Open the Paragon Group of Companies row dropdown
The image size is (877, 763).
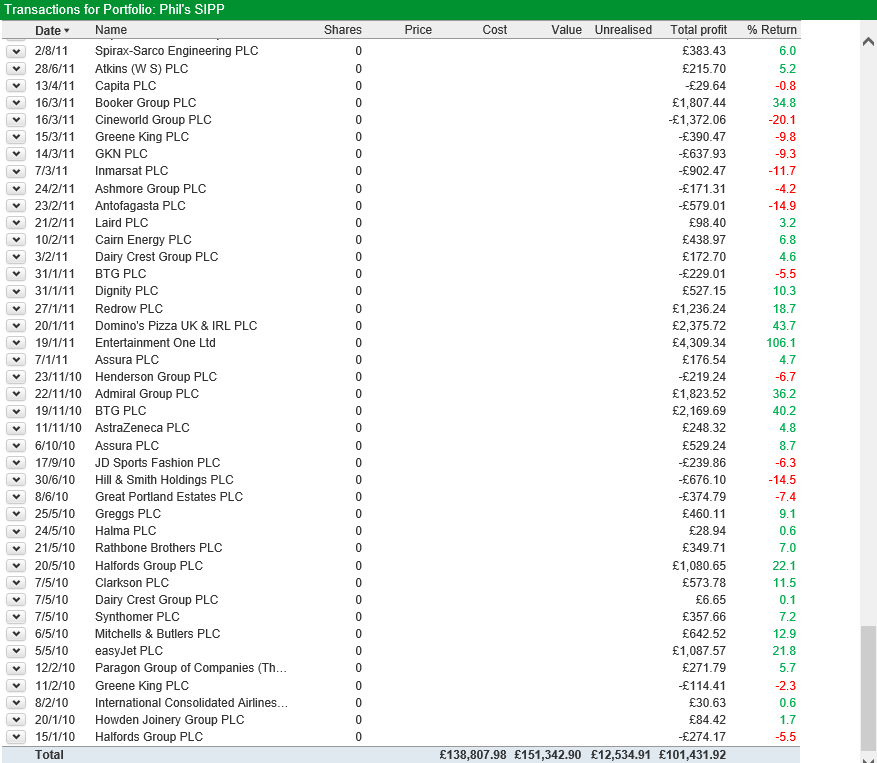point(16,668)
